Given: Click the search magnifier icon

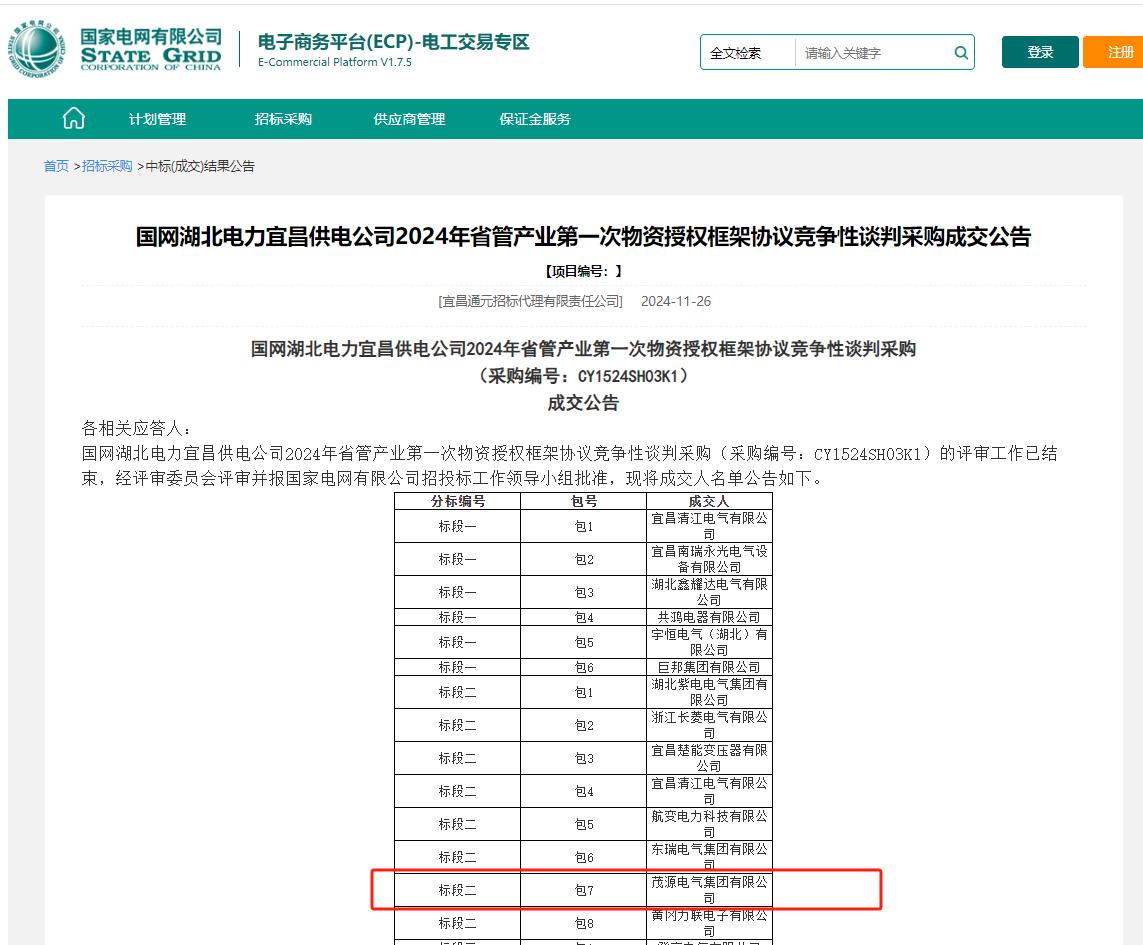Looking at the screenshot, I should 960,53.
